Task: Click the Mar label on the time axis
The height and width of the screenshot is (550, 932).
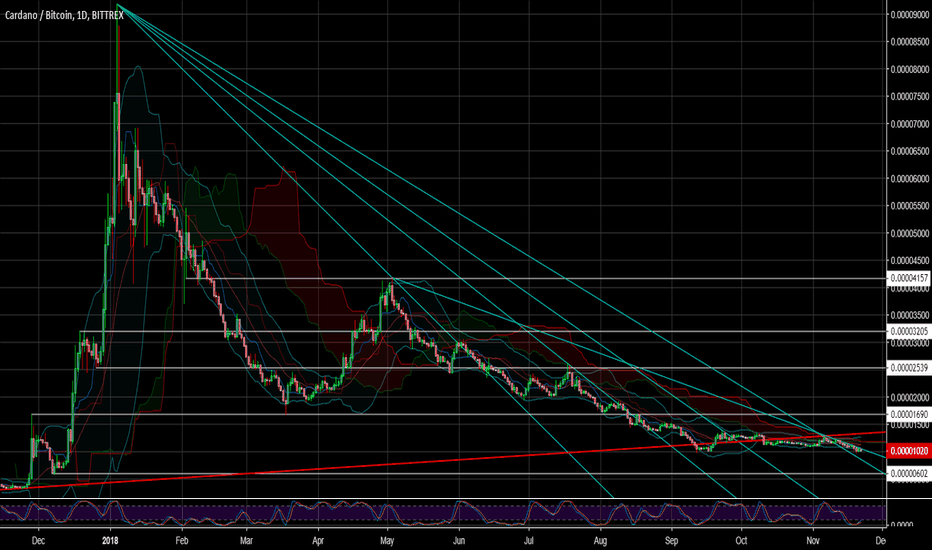Action: (246, 540)
